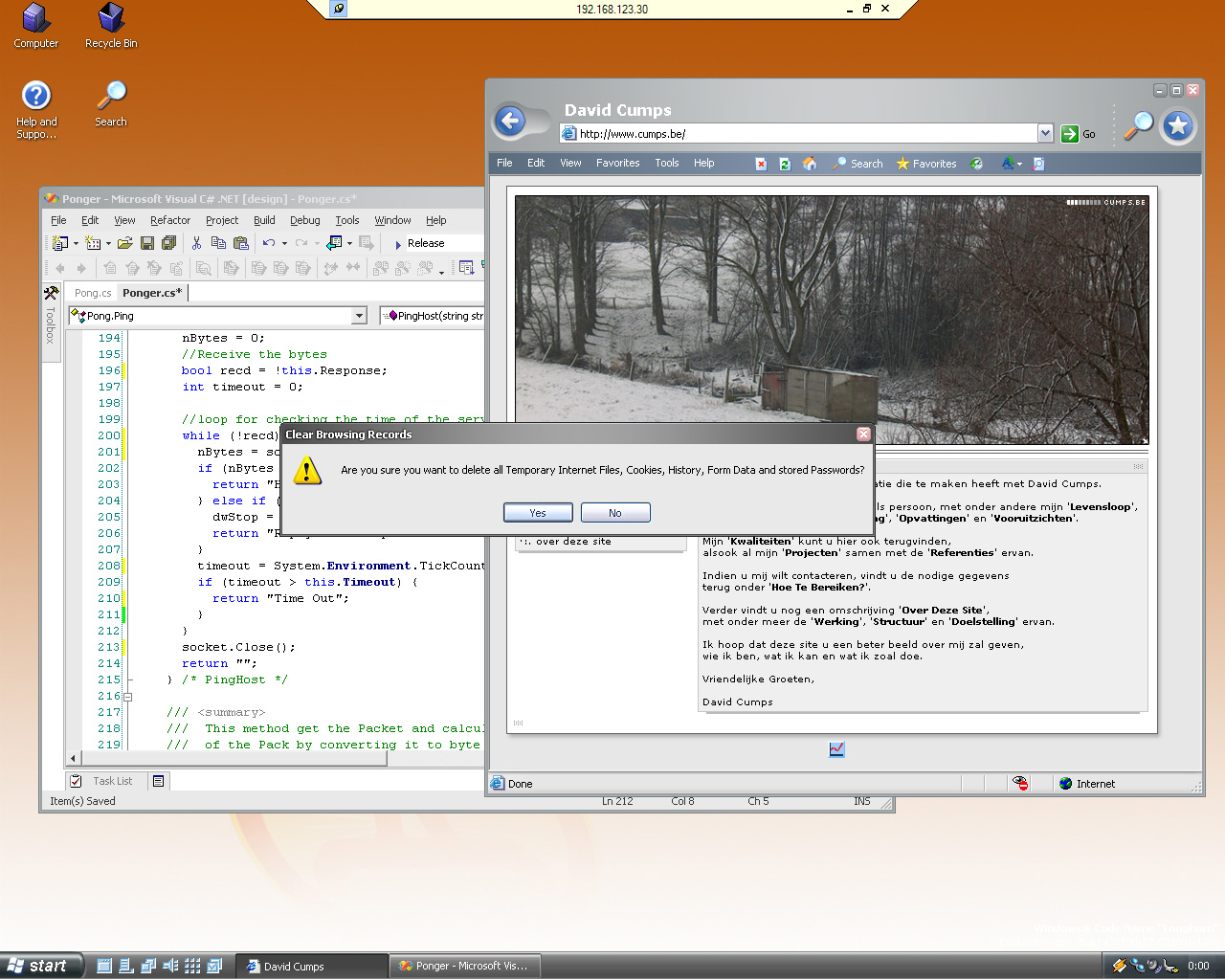
Task: Click the blue star favorites icon in browser header
Action: [1178, 125]
